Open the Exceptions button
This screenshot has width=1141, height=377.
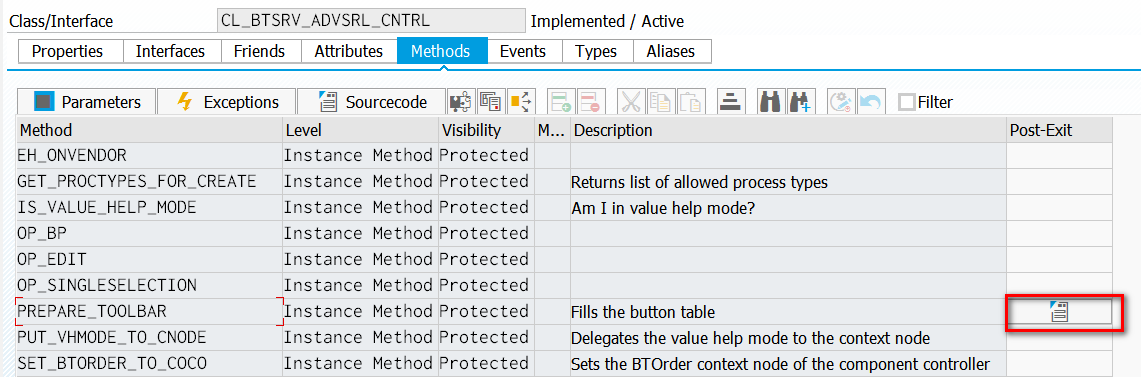(226, 102)
